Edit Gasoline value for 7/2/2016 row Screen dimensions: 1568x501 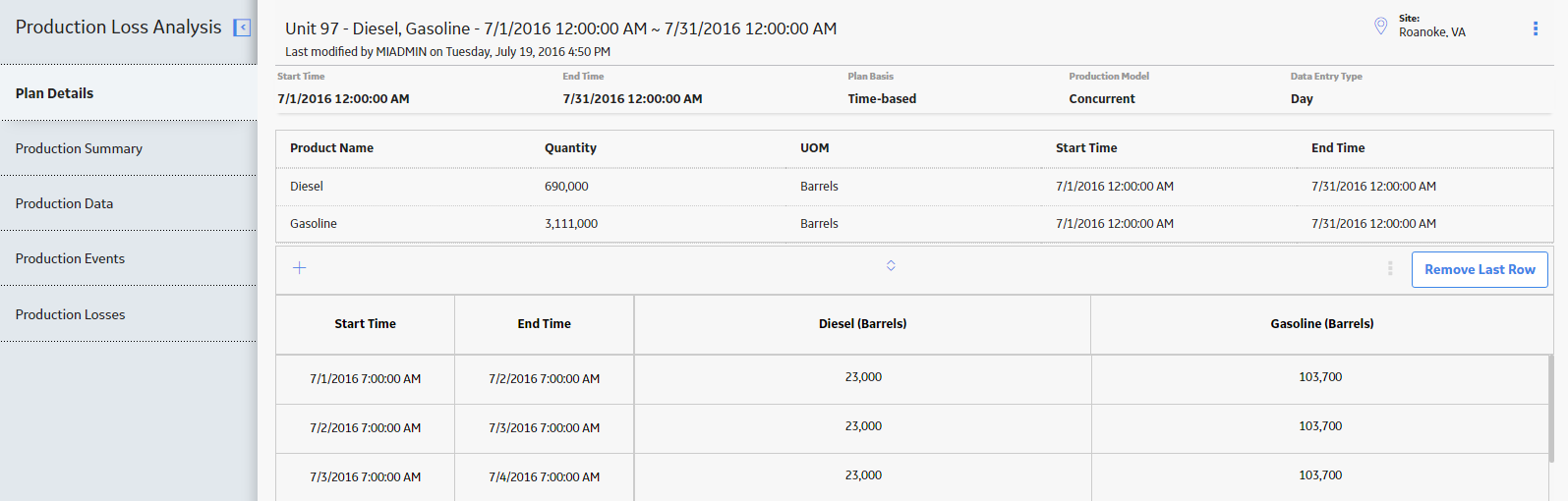coord(1320,426)
